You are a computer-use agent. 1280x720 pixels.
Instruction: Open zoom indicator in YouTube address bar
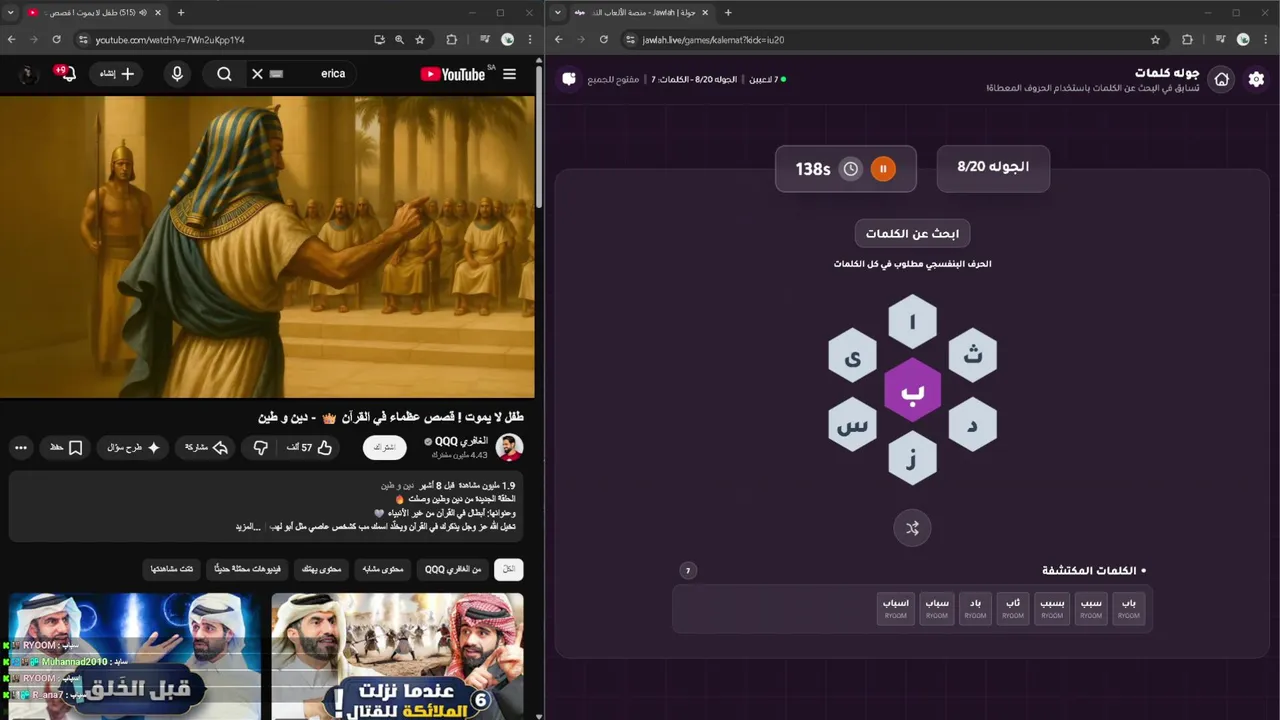pyautogui.click(x=399, y=40)
